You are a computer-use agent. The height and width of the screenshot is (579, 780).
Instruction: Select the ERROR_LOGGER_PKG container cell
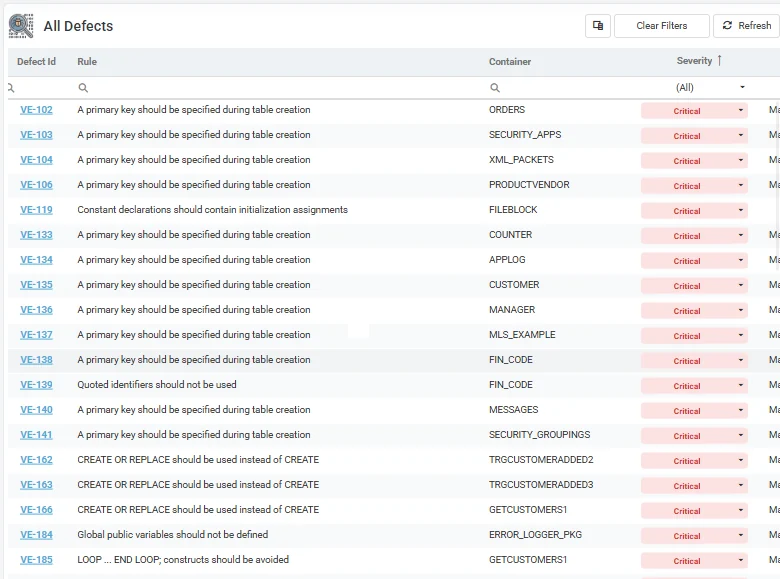pos(535,535)
